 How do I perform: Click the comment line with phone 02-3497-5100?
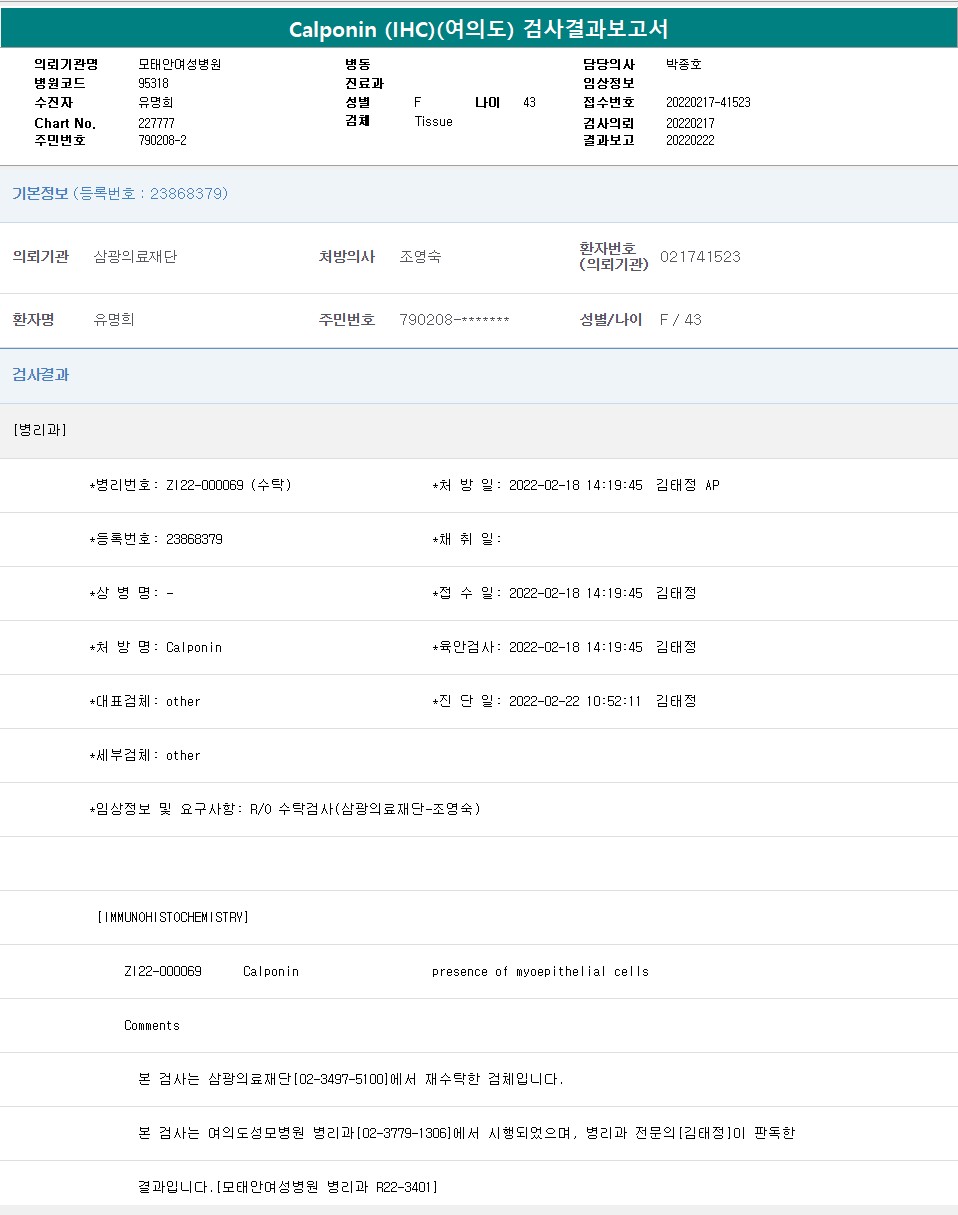pyautogui.click(x=350, y=1079)
